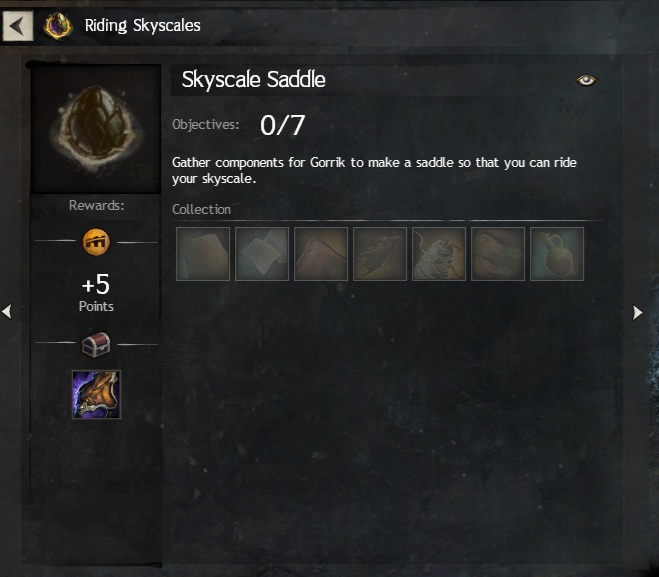Go to next achievement with right arrow
659x577 pixels.
(x=638, y=312)
